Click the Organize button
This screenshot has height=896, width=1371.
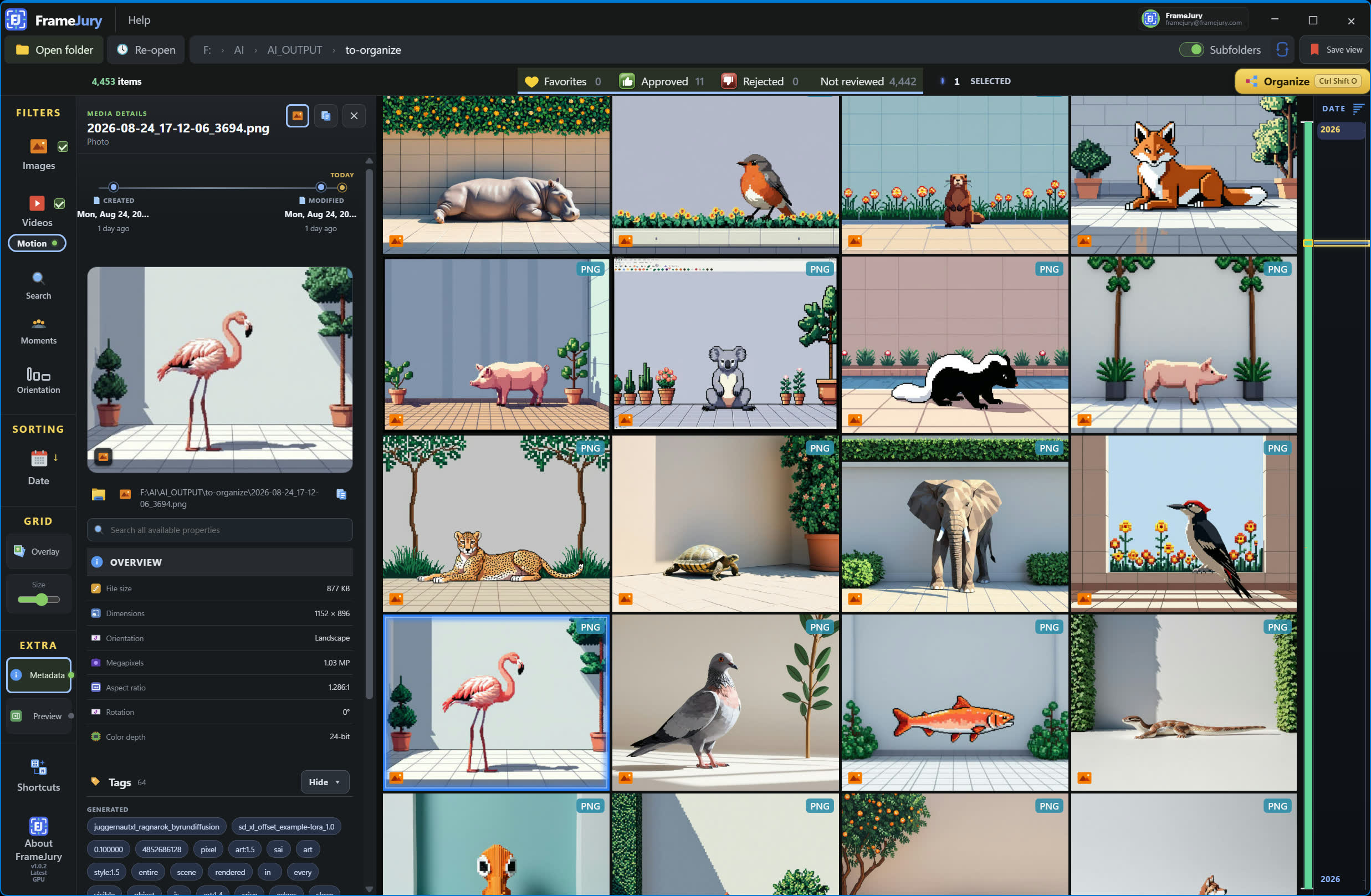(x=1302, y=81)
